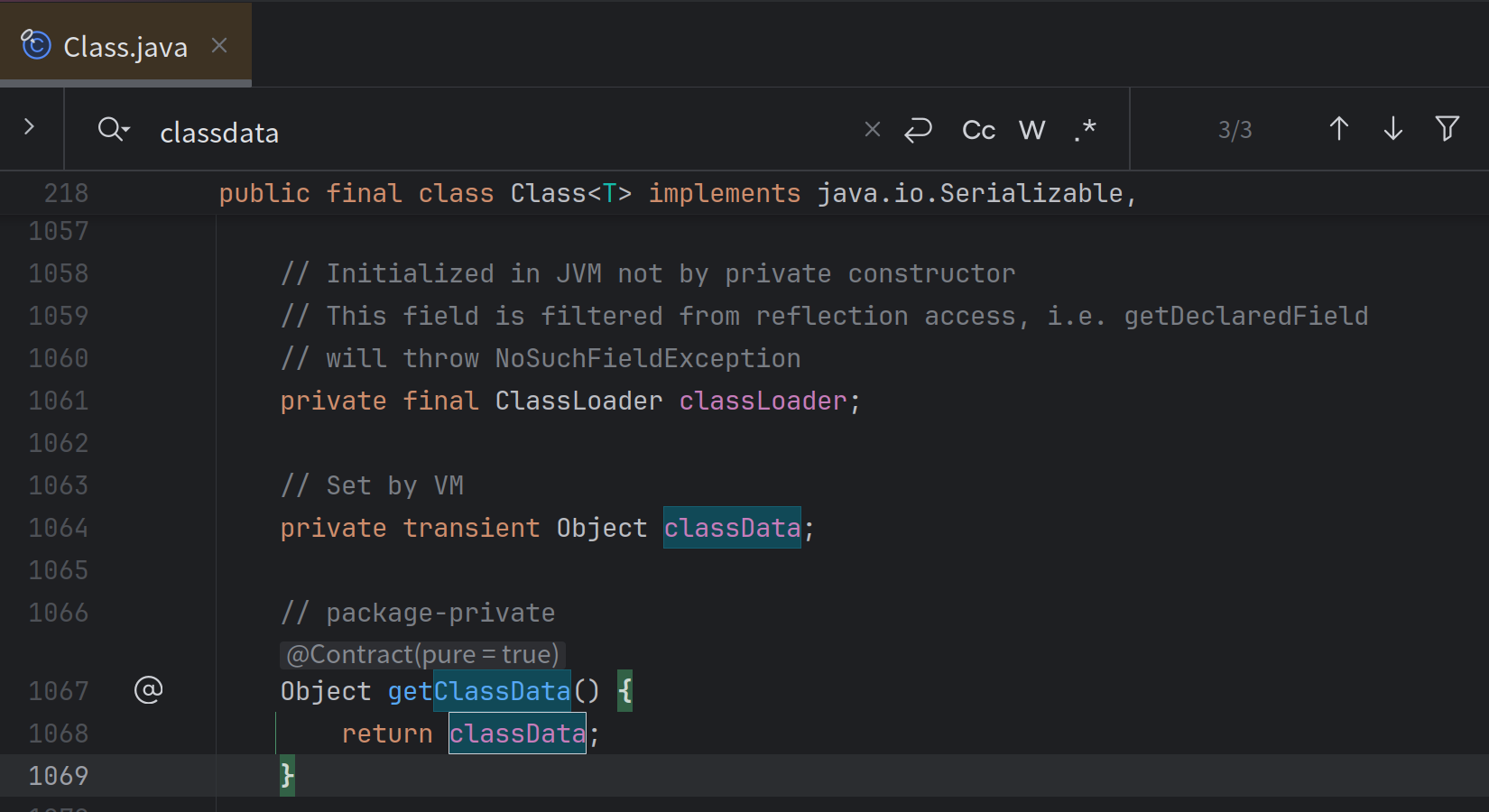Click the '// Set by VM' comment
Screen dimensions: 1489x812
pos(372,485)
